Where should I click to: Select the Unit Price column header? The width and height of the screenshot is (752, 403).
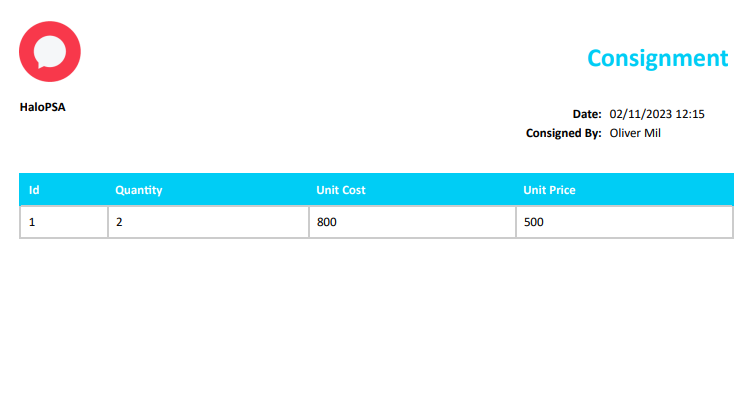click(549, 189)
